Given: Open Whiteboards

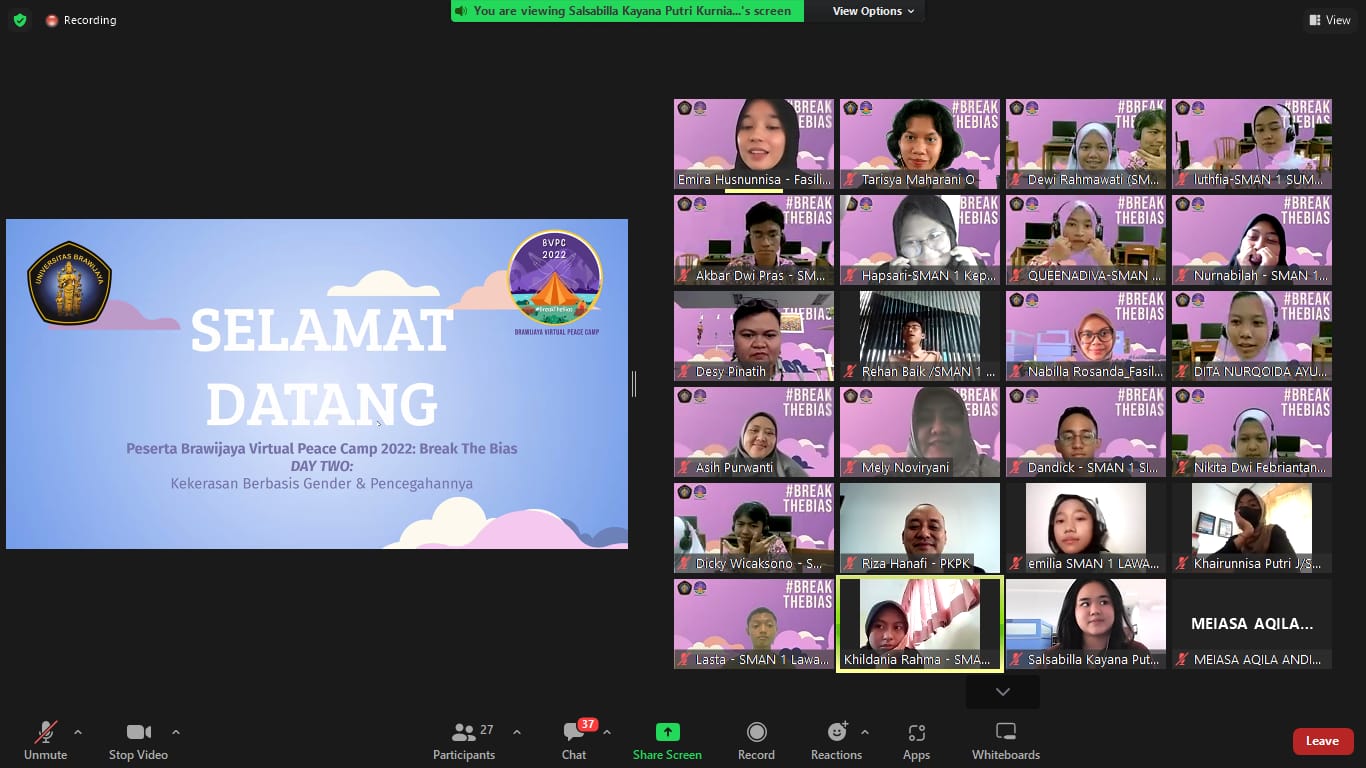Looking at the screenshot, I should [x=1006, y=741].
